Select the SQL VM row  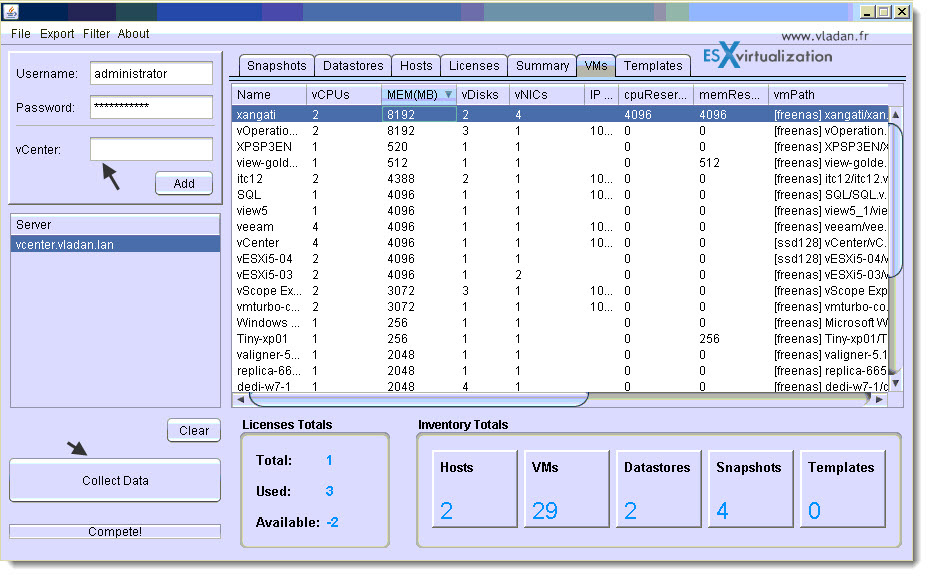point(560,195)
